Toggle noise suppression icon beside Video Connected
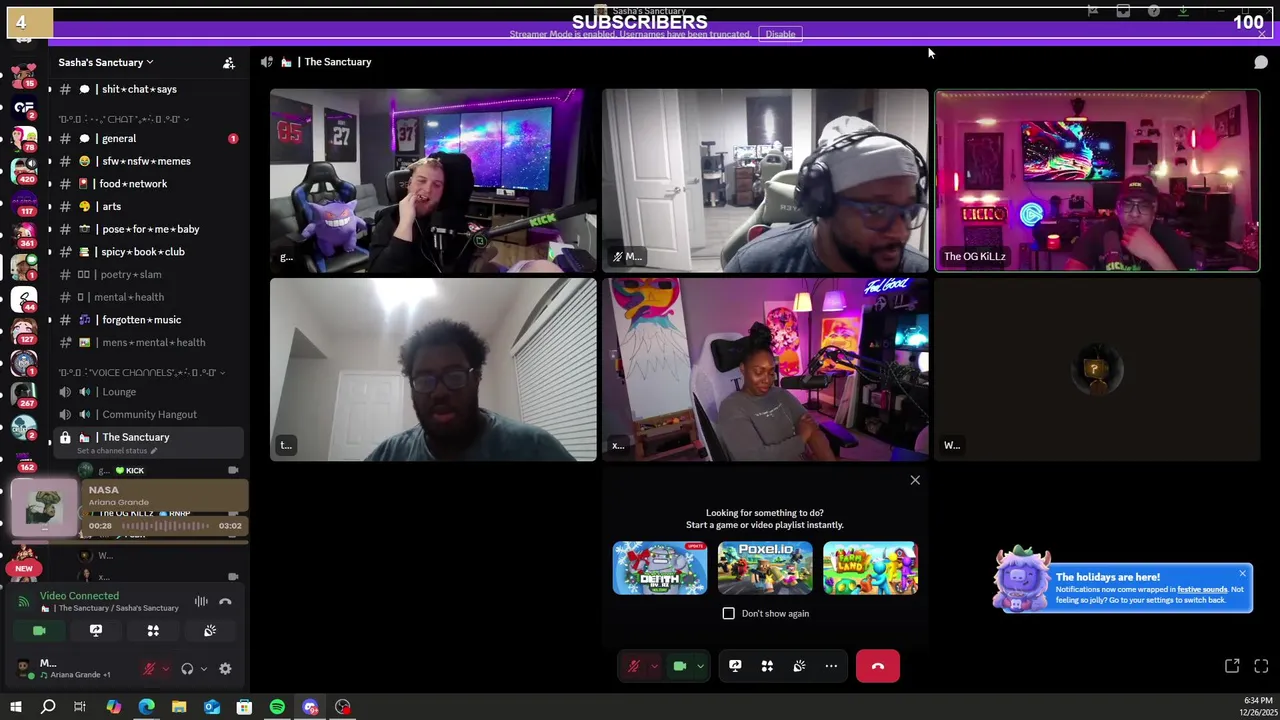 click(201, 601)
